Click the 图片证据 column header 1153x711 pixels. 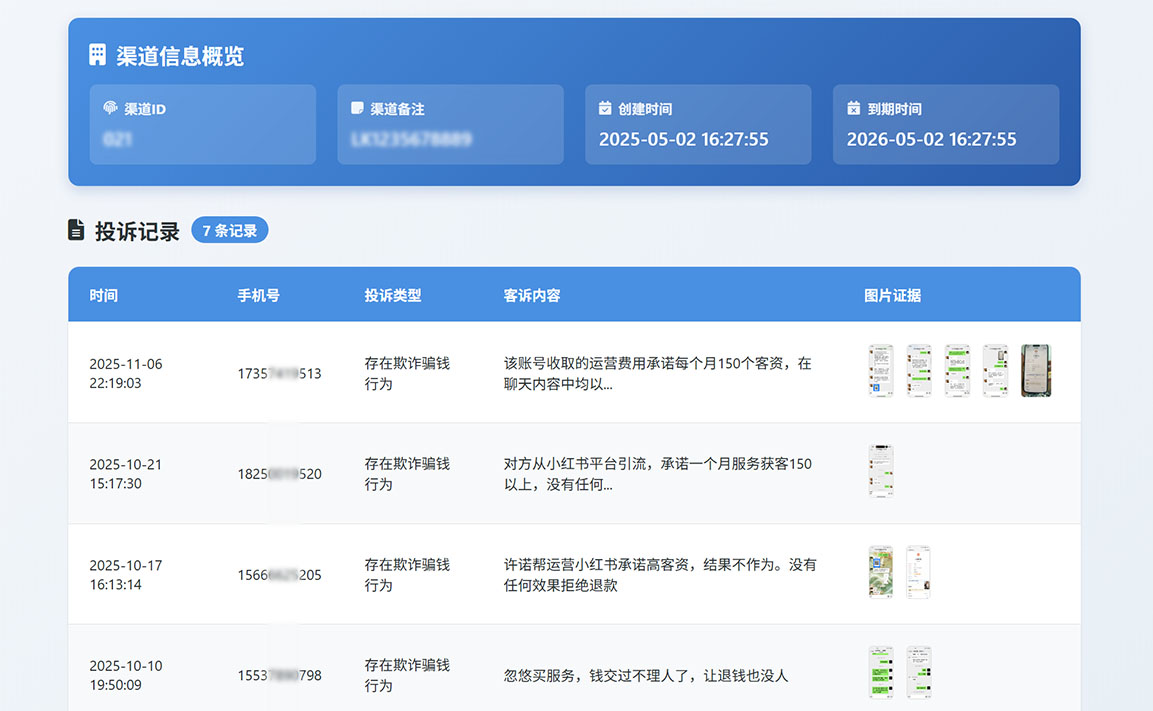coord(892,295)
